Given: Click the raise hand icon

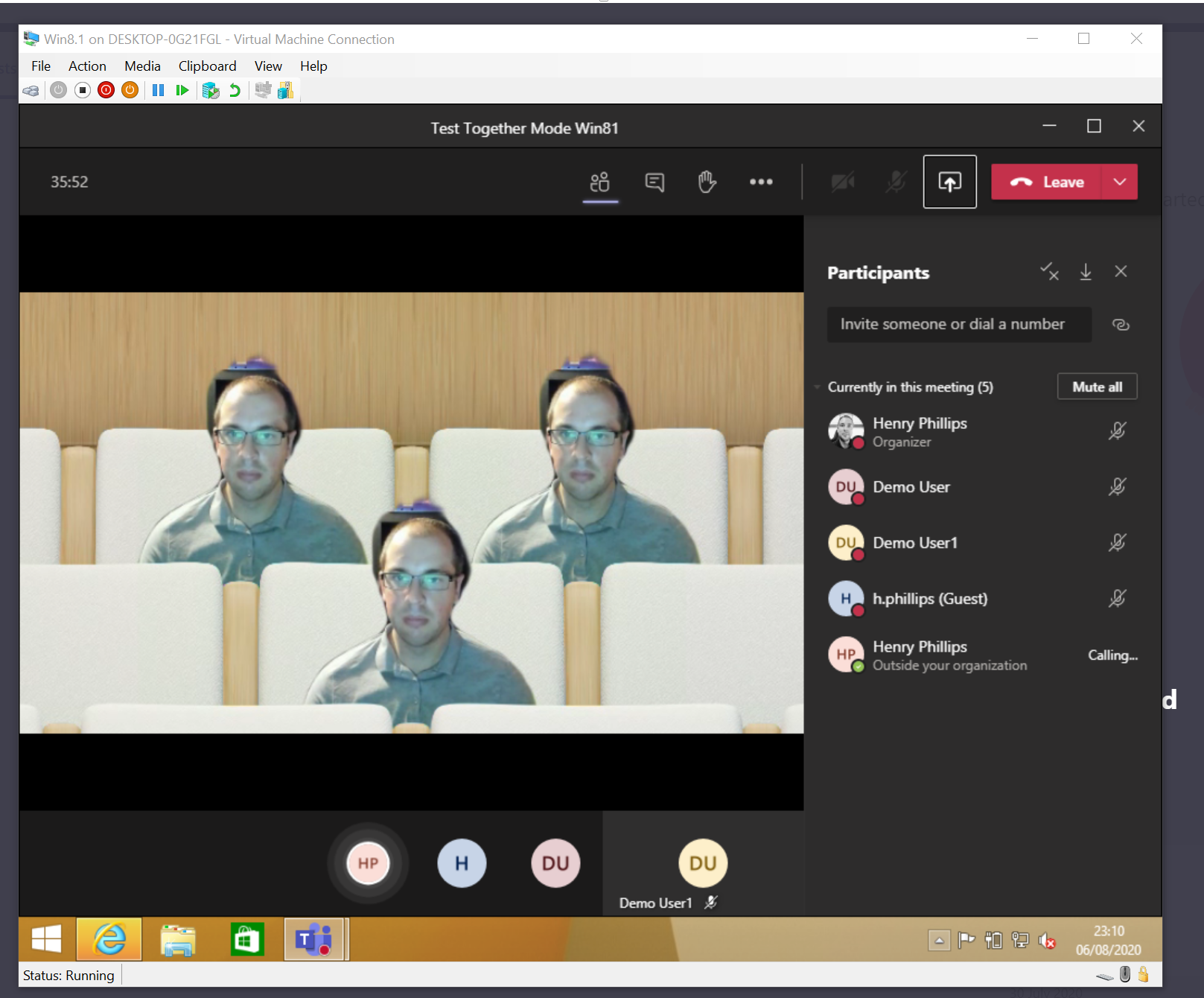Looking at the screenshot, I should 707,182.
